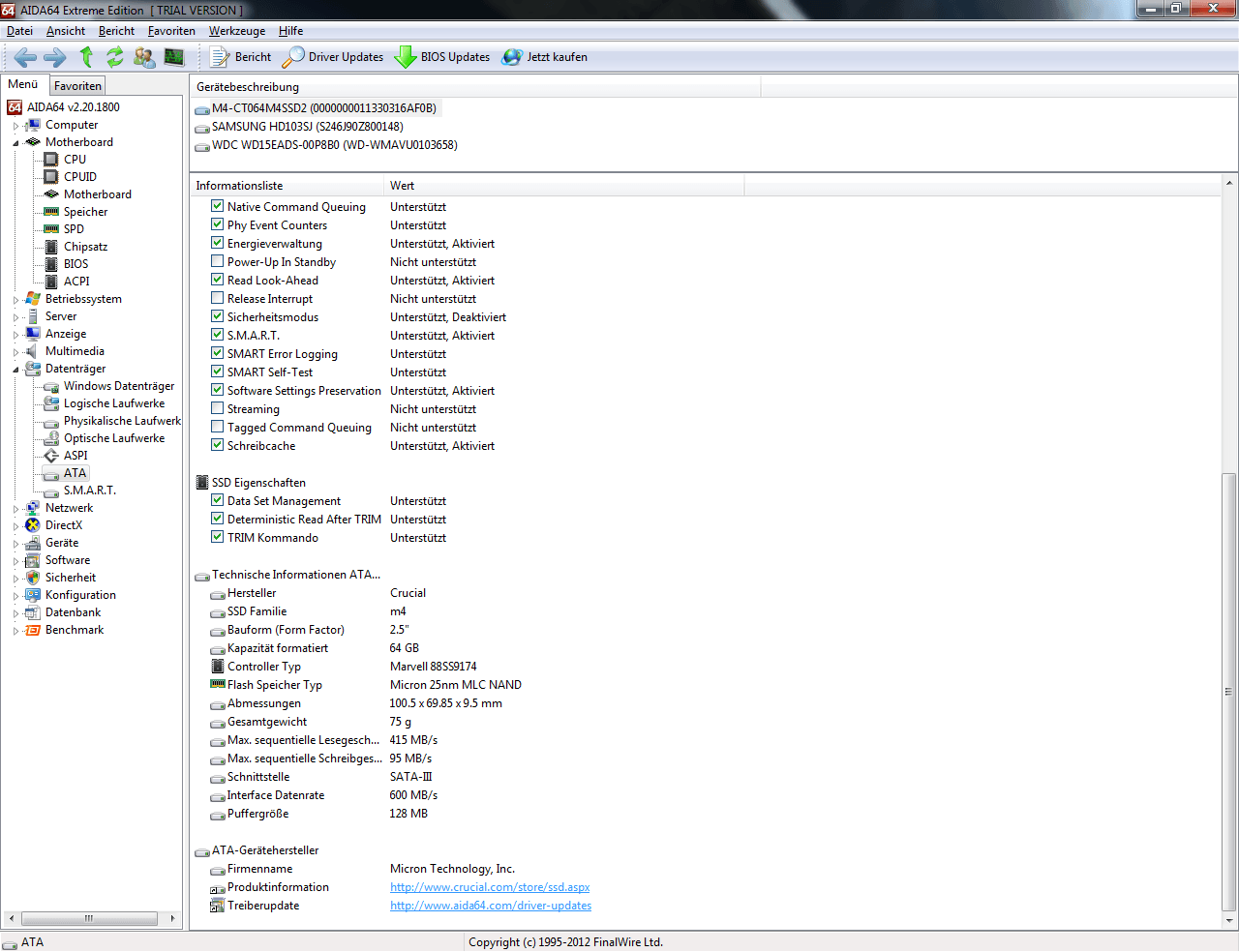Toggle the Streaming checkbox
The image size is (1239, 952).
click(218, 408)
